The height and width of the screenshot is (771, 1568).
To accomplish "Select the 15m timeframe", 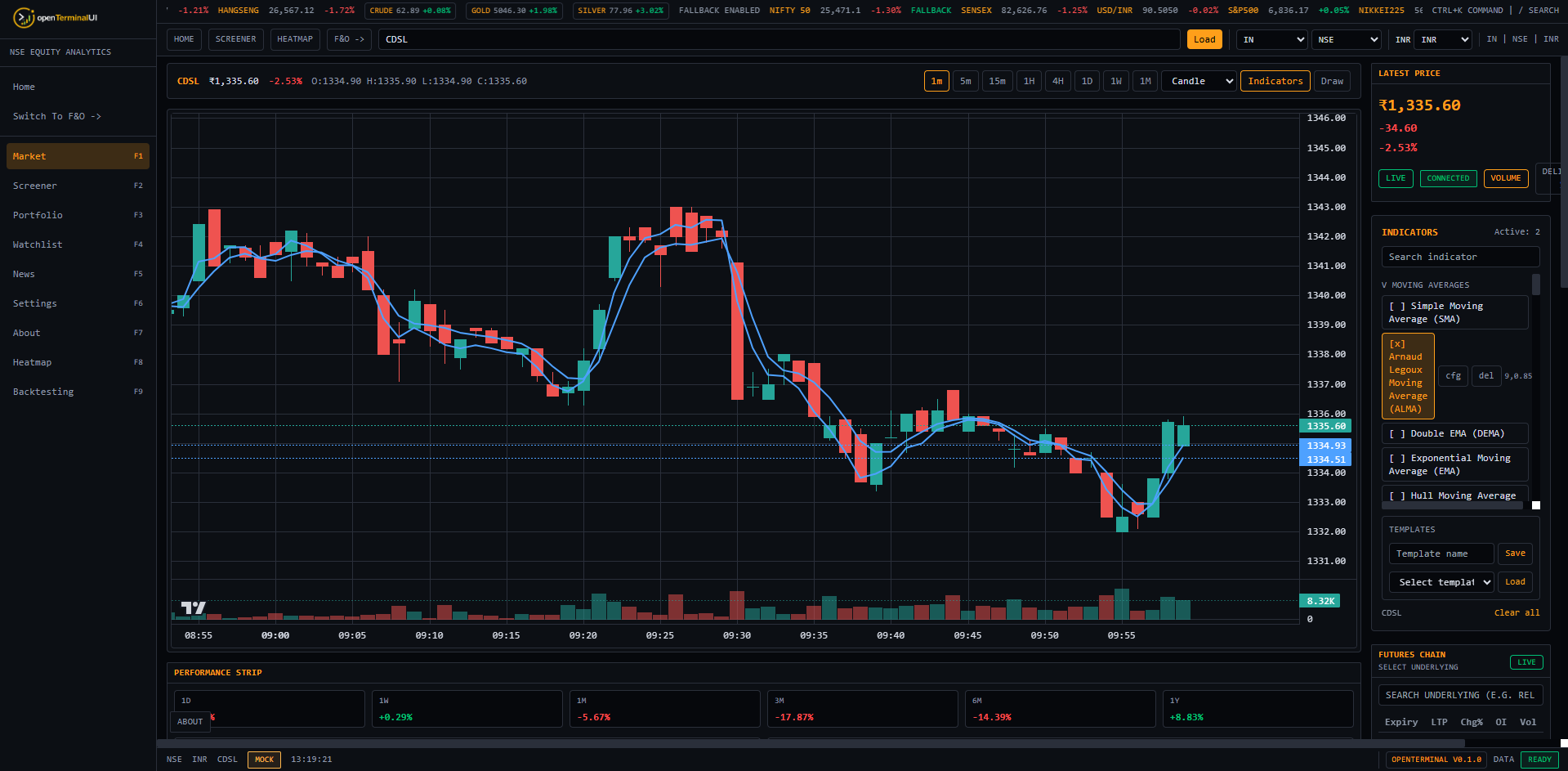I will click(x=998, y=81).
